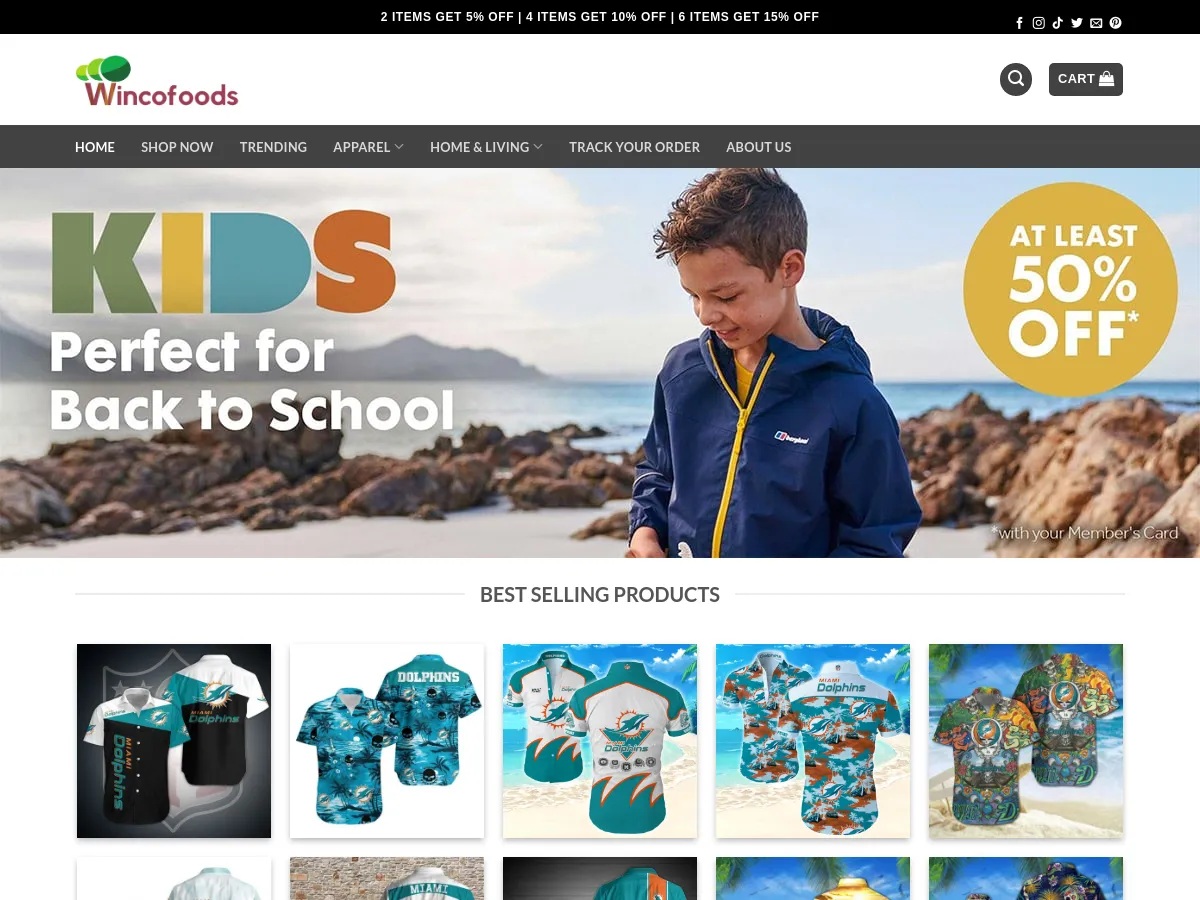Open the Pinterest social icon

1115,23
